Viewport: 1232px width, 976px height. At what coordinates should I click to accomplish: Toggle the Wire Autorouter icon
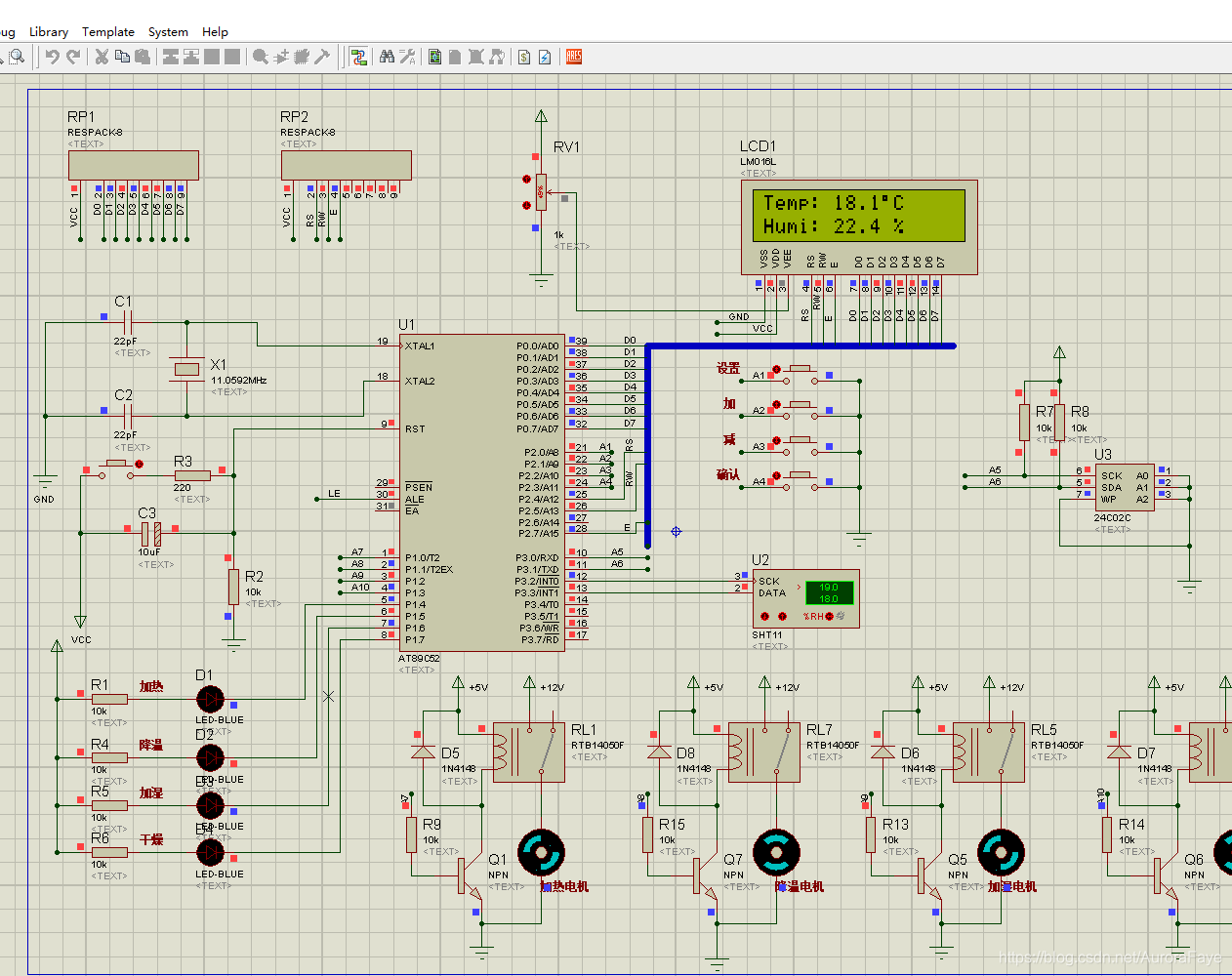[358, 57]
